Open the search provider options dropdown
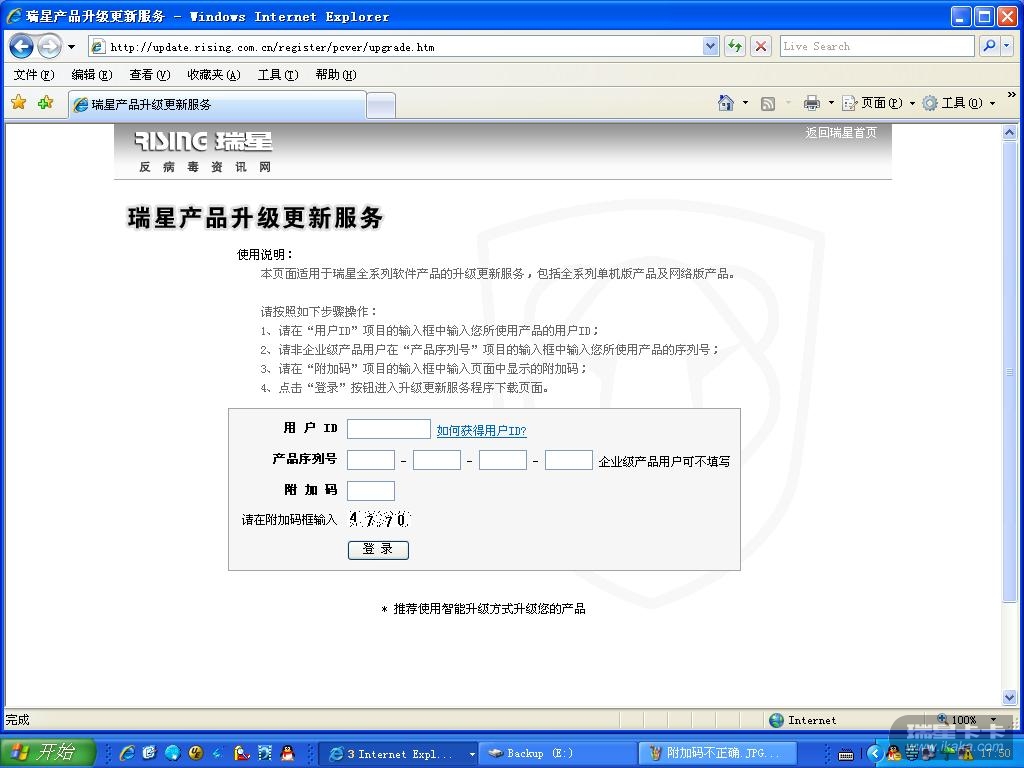This screenshot has height=768, width=1024. click(x=1006, y=46)
